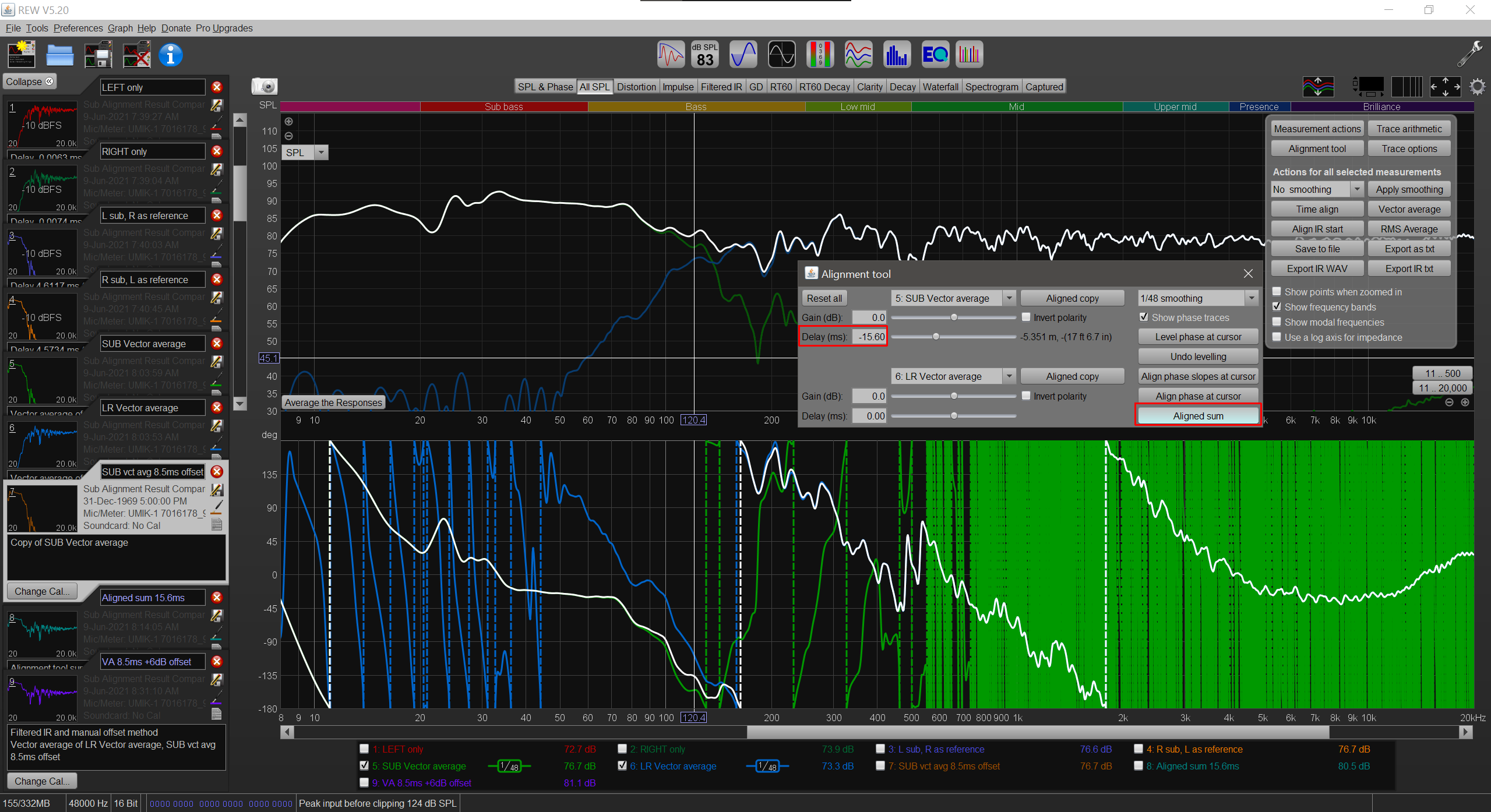The image size is (1491, 812).
Task: Show the 1: LEFT only trace
Action: (x=364, y=749)
